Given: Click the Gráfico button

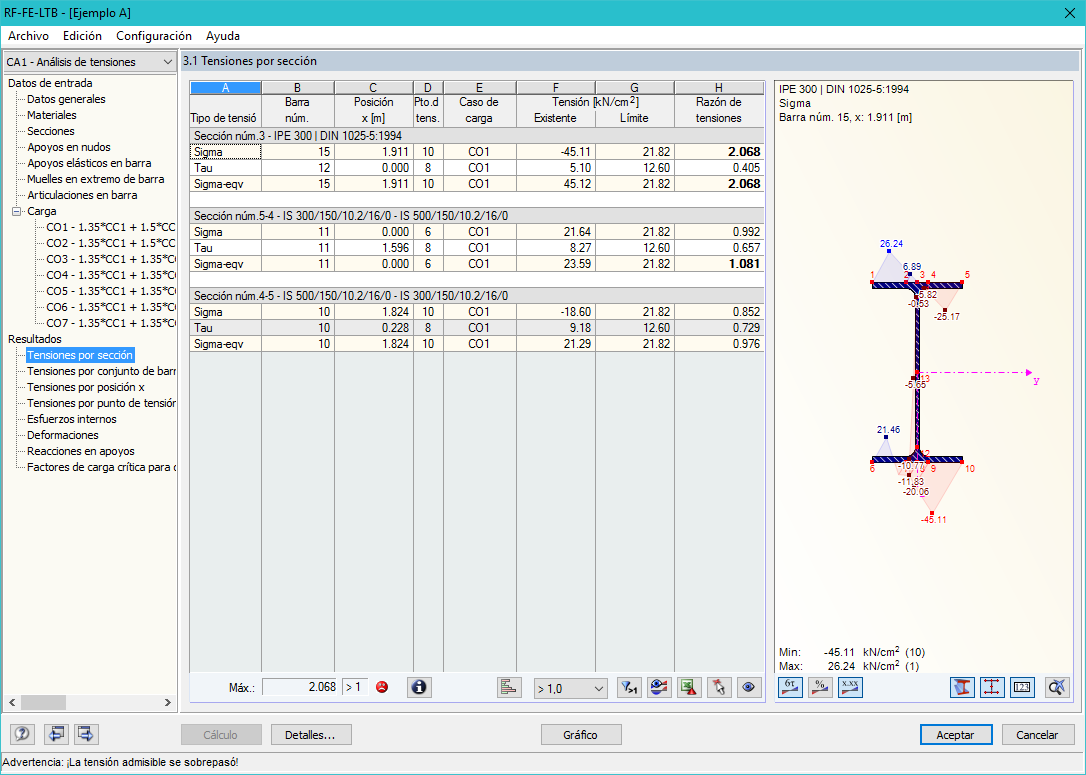Looking at the screenshot, I should pos(581,735).
